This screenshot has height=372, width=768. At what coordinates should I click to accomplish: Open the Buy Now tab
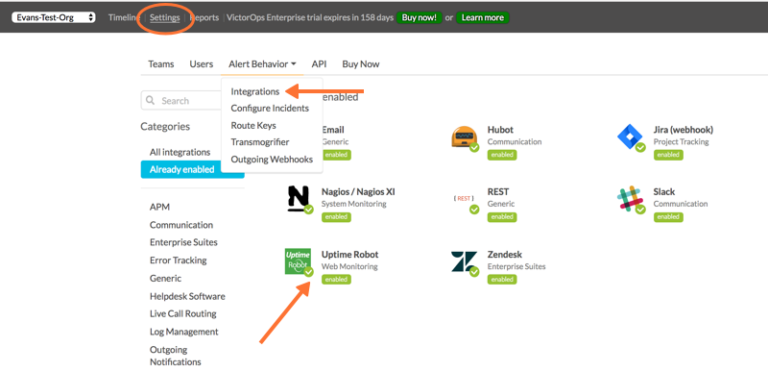point(360,64)
